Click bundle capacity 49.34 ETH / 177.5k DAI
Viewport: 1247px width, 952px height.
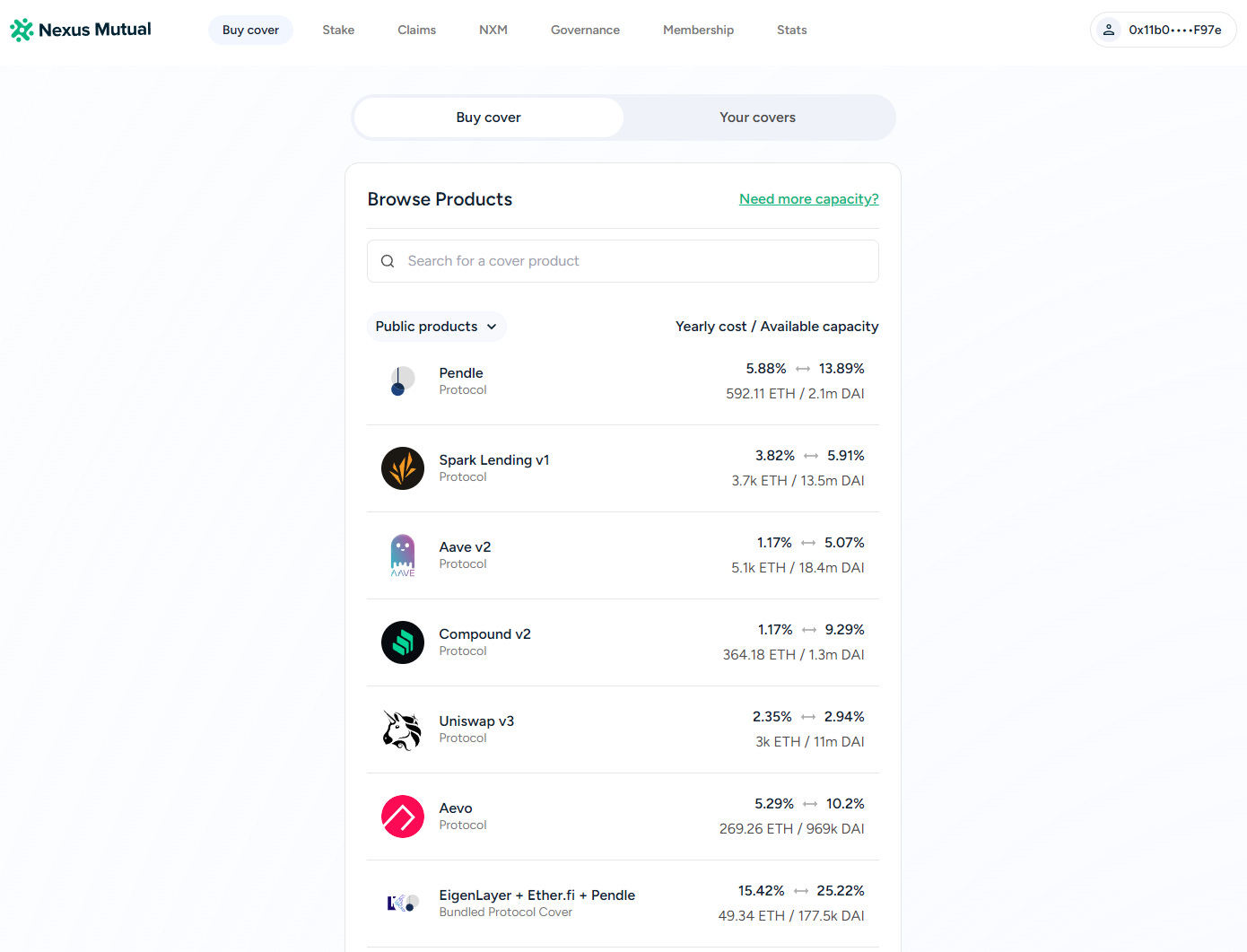tap(791, 916)
